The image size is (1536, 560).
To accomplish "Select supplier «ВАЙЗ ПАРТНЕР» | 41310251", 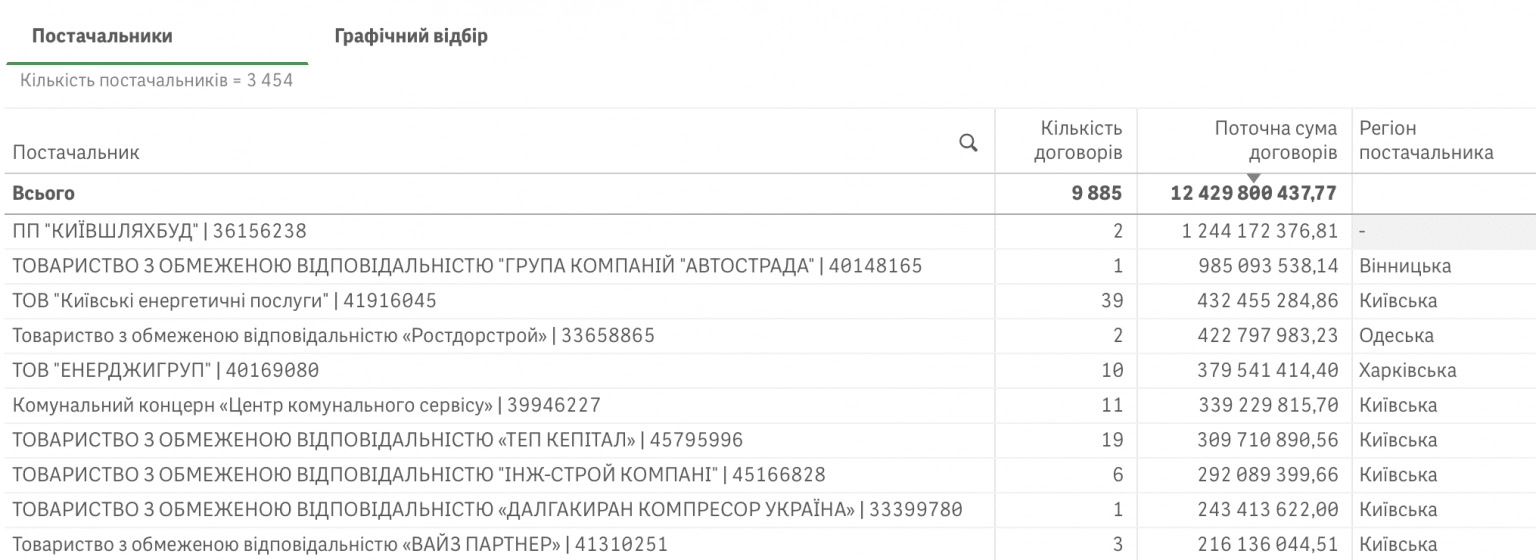I will pyautogui.click(x=339, y=546).
